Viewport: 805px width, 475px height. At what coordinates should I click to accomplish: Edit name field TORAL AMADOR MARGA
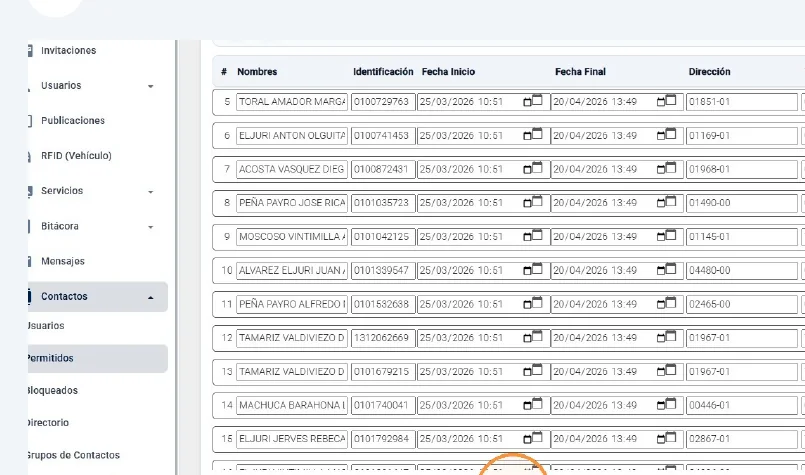coord(292,102)
